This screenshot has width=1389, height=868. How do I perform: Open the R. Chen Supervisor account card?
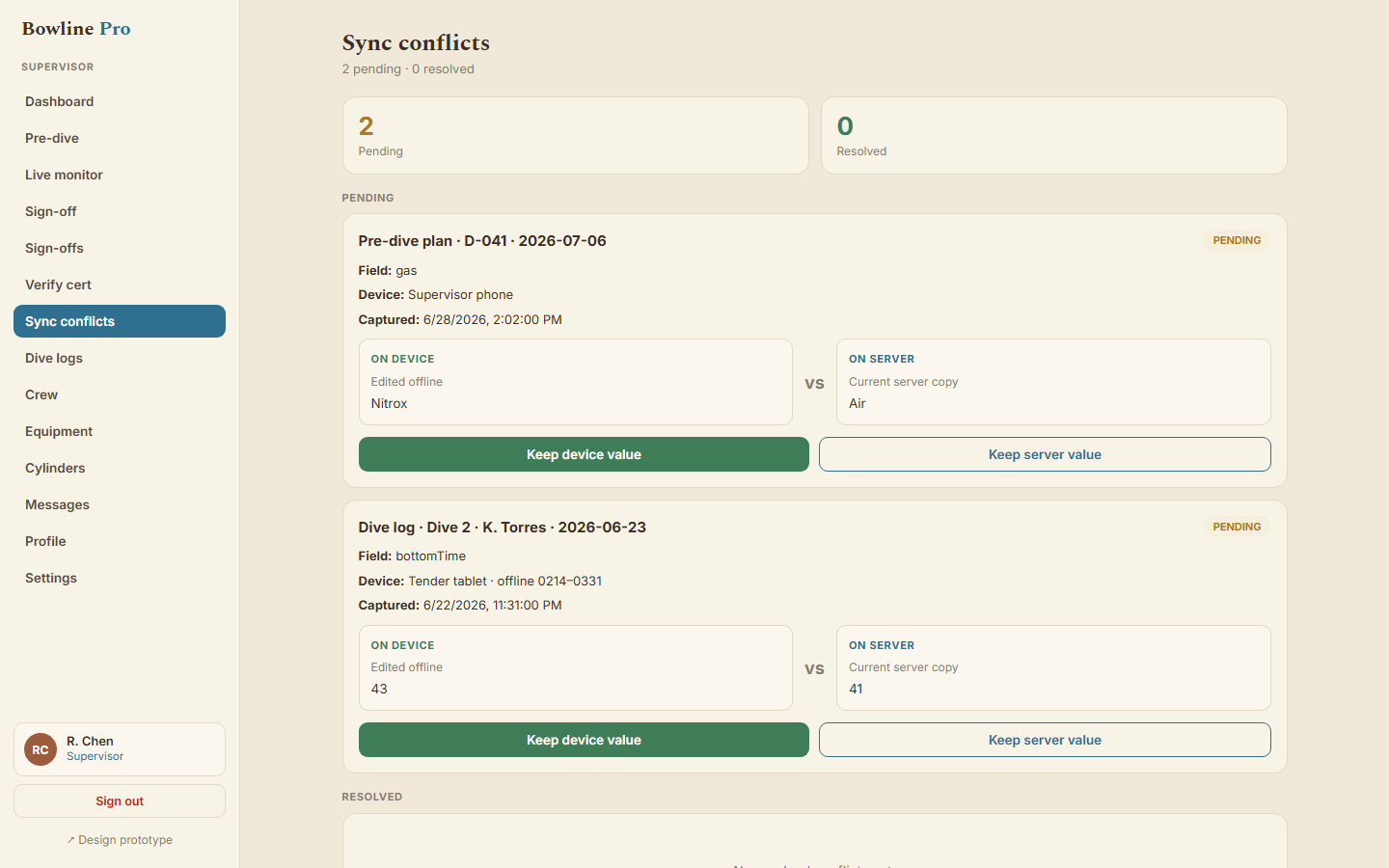(120, 749)
